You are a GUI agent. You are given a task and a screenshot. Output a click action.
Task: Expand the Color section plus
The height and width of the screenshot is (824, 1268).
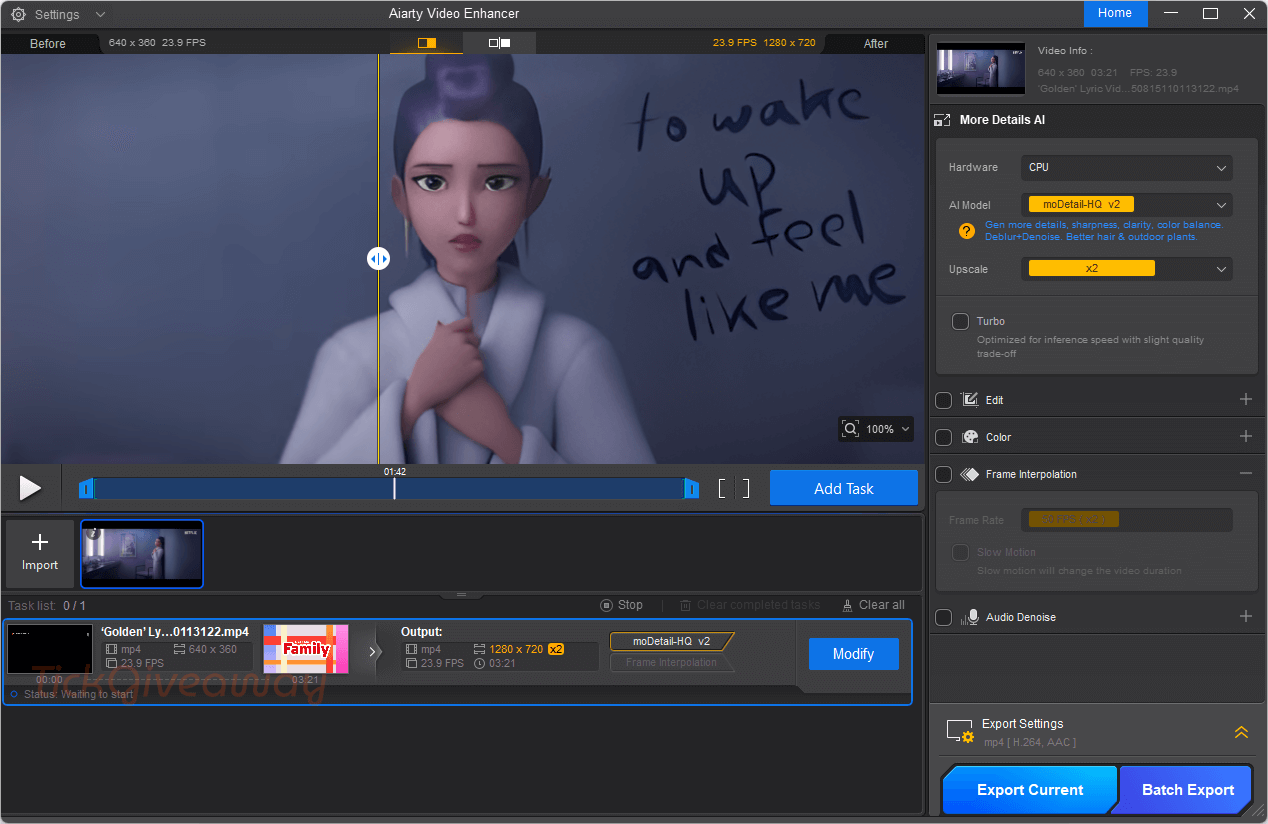(x=1245, y=437)
